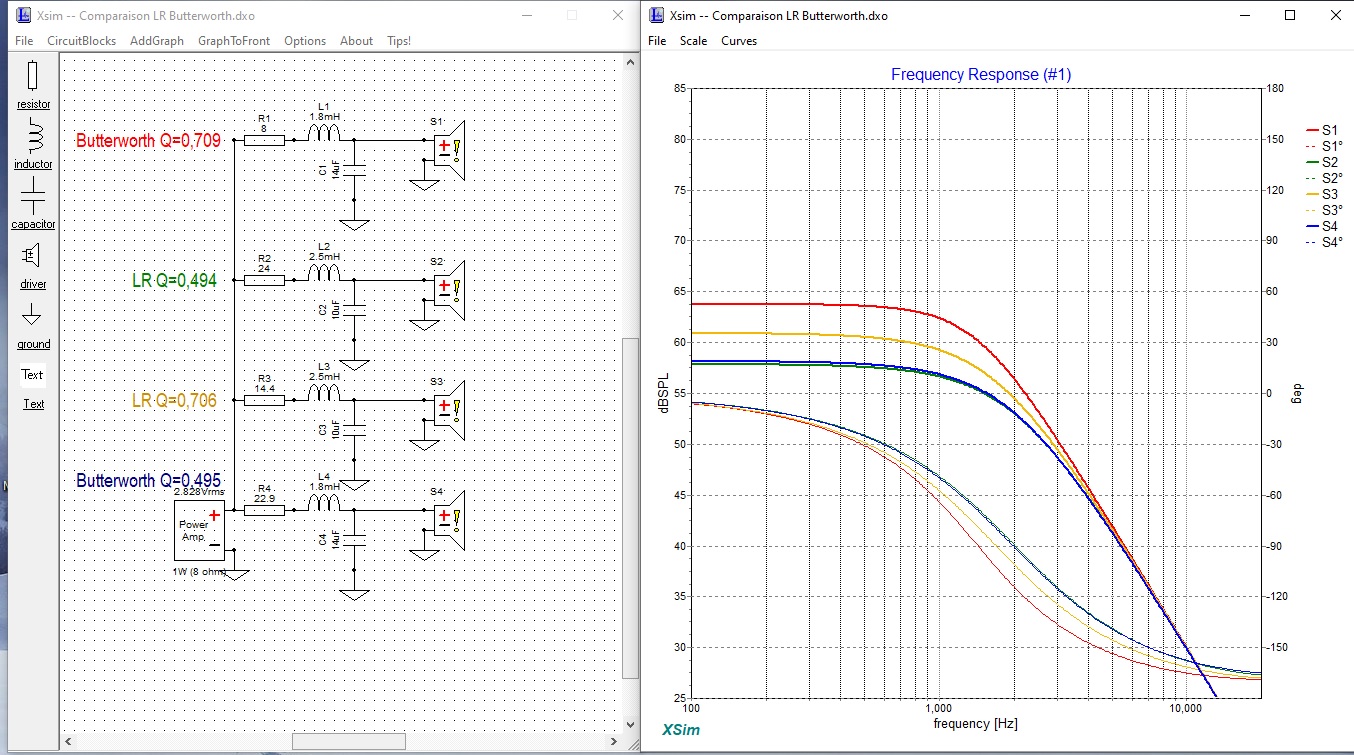1354x755 pixels.
Task: Click the horizontal scrollbar thumb
Action: click(x=349, y=741)
